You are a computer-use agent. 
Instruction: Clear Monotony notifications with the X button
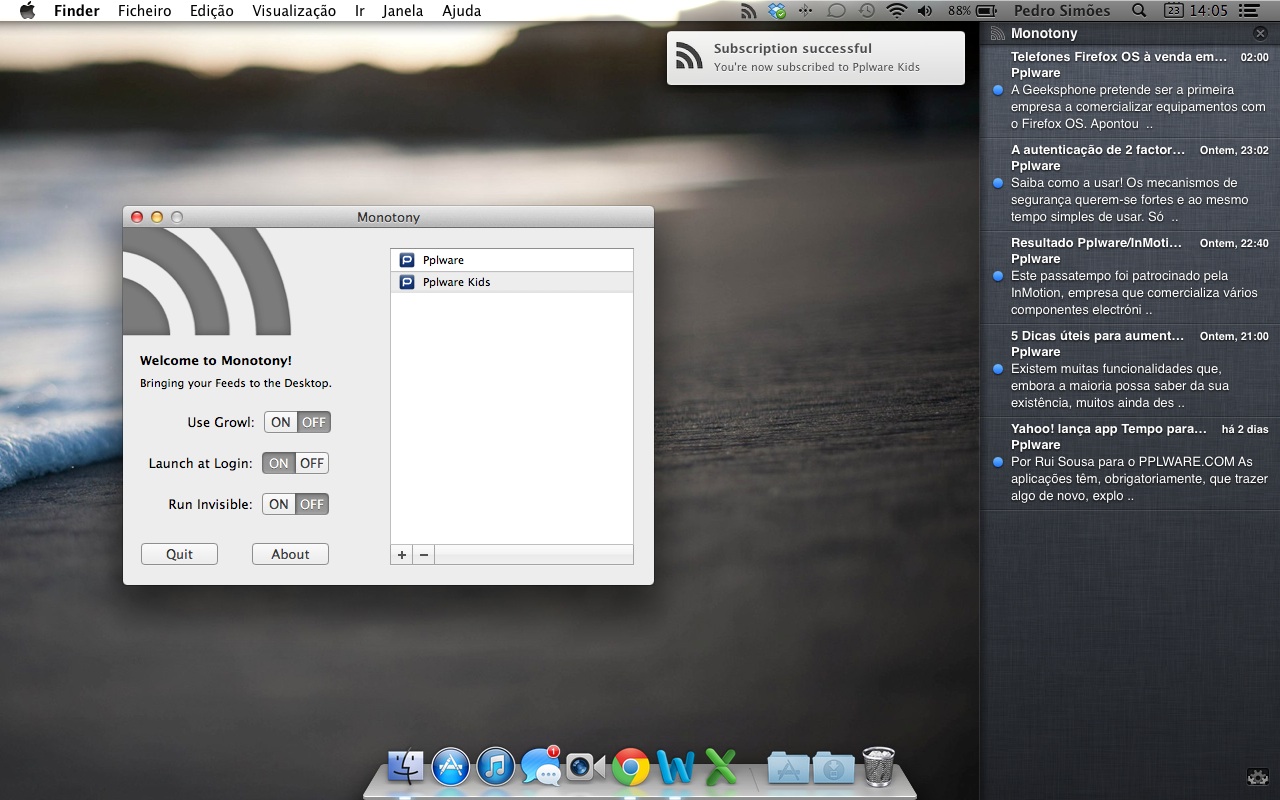coord(1260,33)
